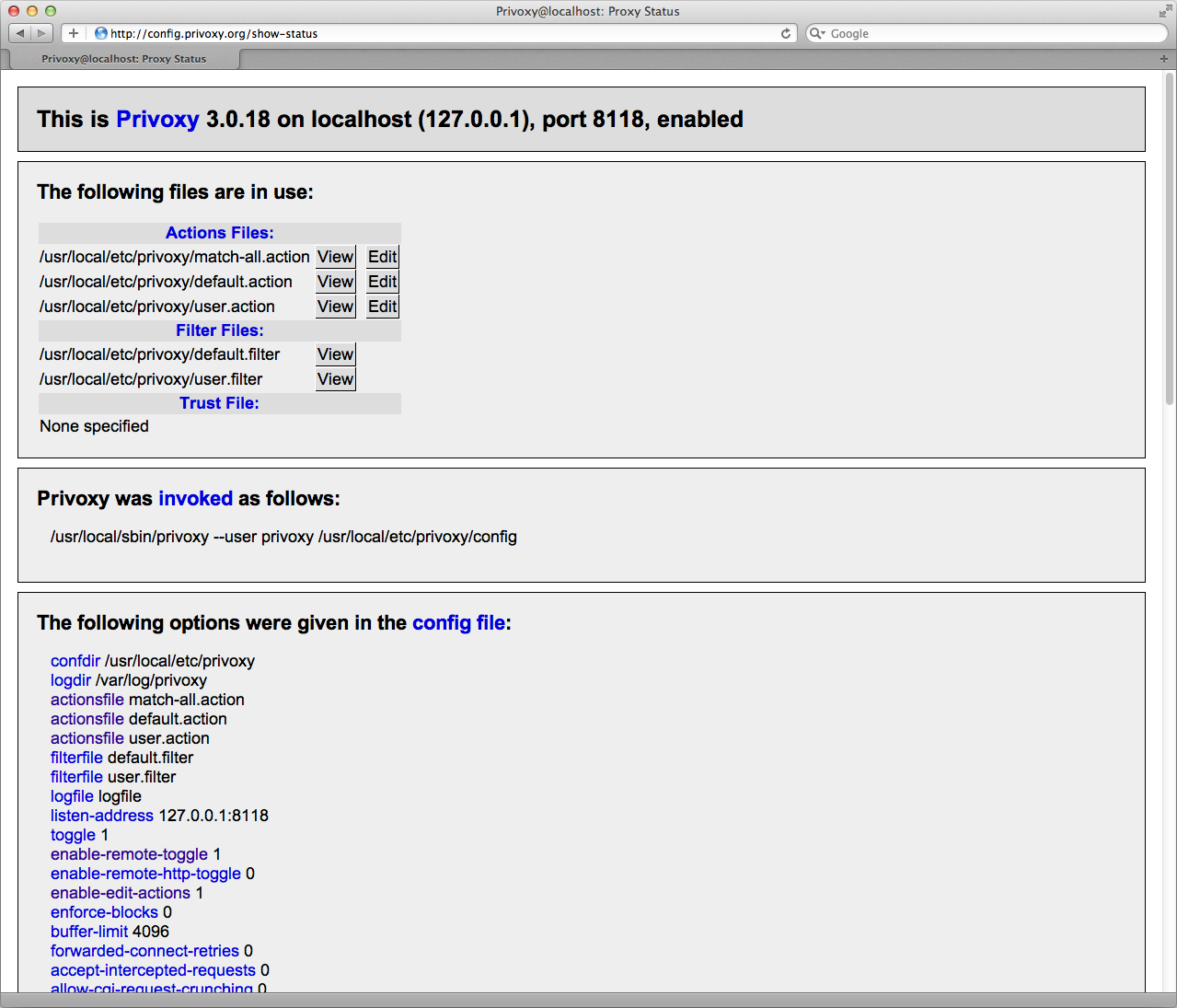Open the accept-intercepted-requests link
This screenshot has width=1177, height=1008.
(x=153, y=970)
